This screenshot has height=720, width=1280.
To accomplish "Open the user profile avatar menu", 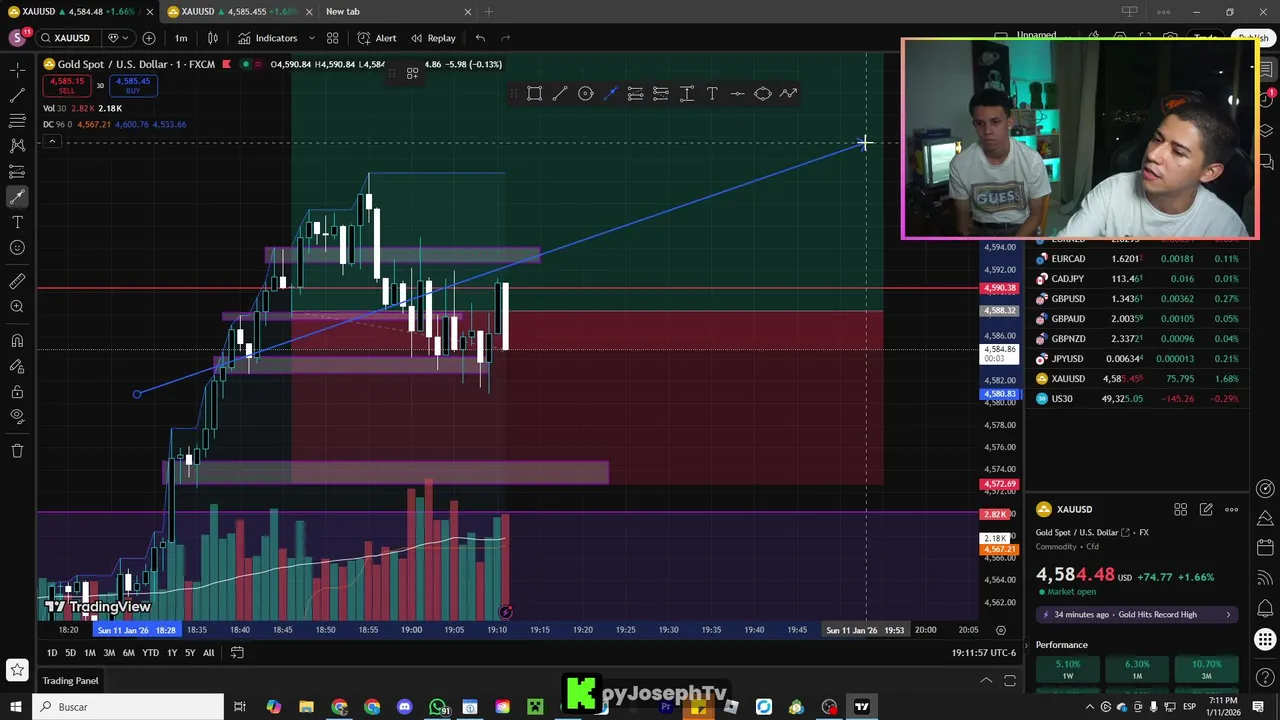I will click(x=17, y=38).
